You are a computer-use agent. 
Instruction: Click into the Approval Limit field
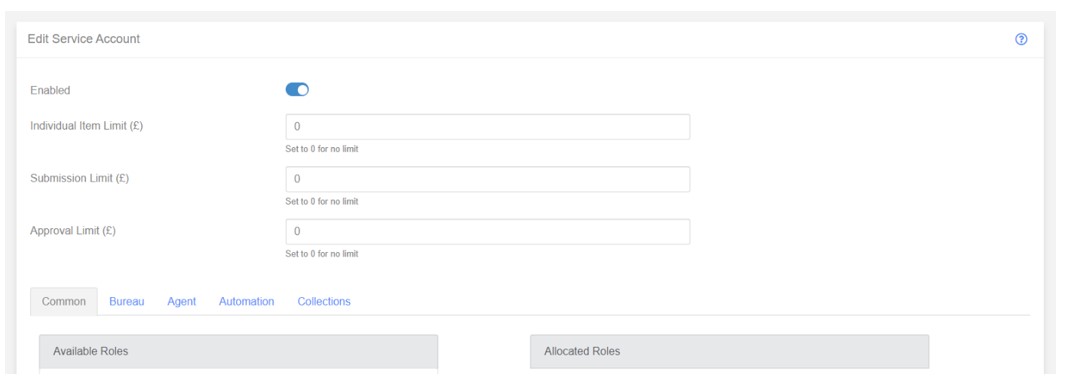tap(488, 232)
